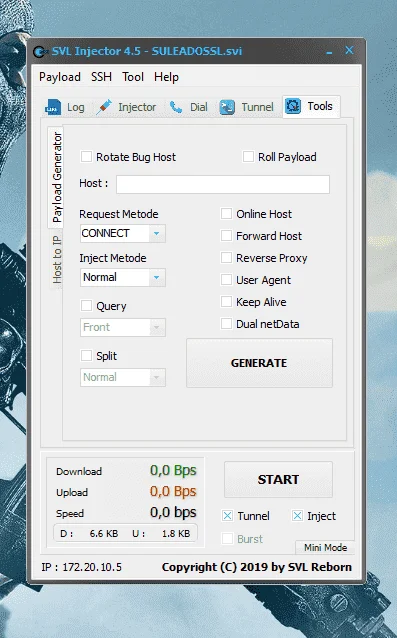Open the Payload menu
Viewport: 397px width, 638px height.
(x=60, y=77)
